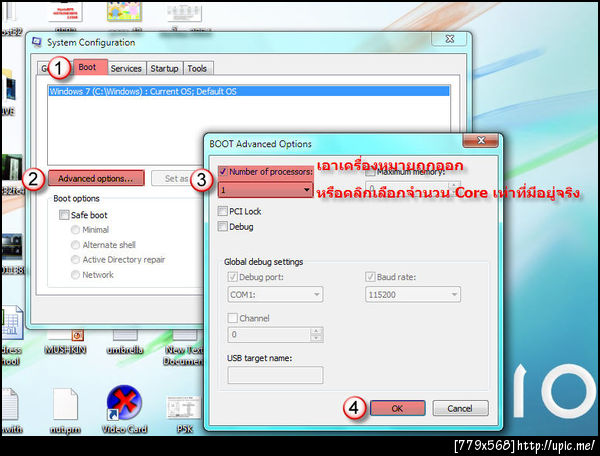Viewport: 600px width, 456px height.
Task: Close the BOOT Advanced Options dialog
Action: click(x=481, y=140)
